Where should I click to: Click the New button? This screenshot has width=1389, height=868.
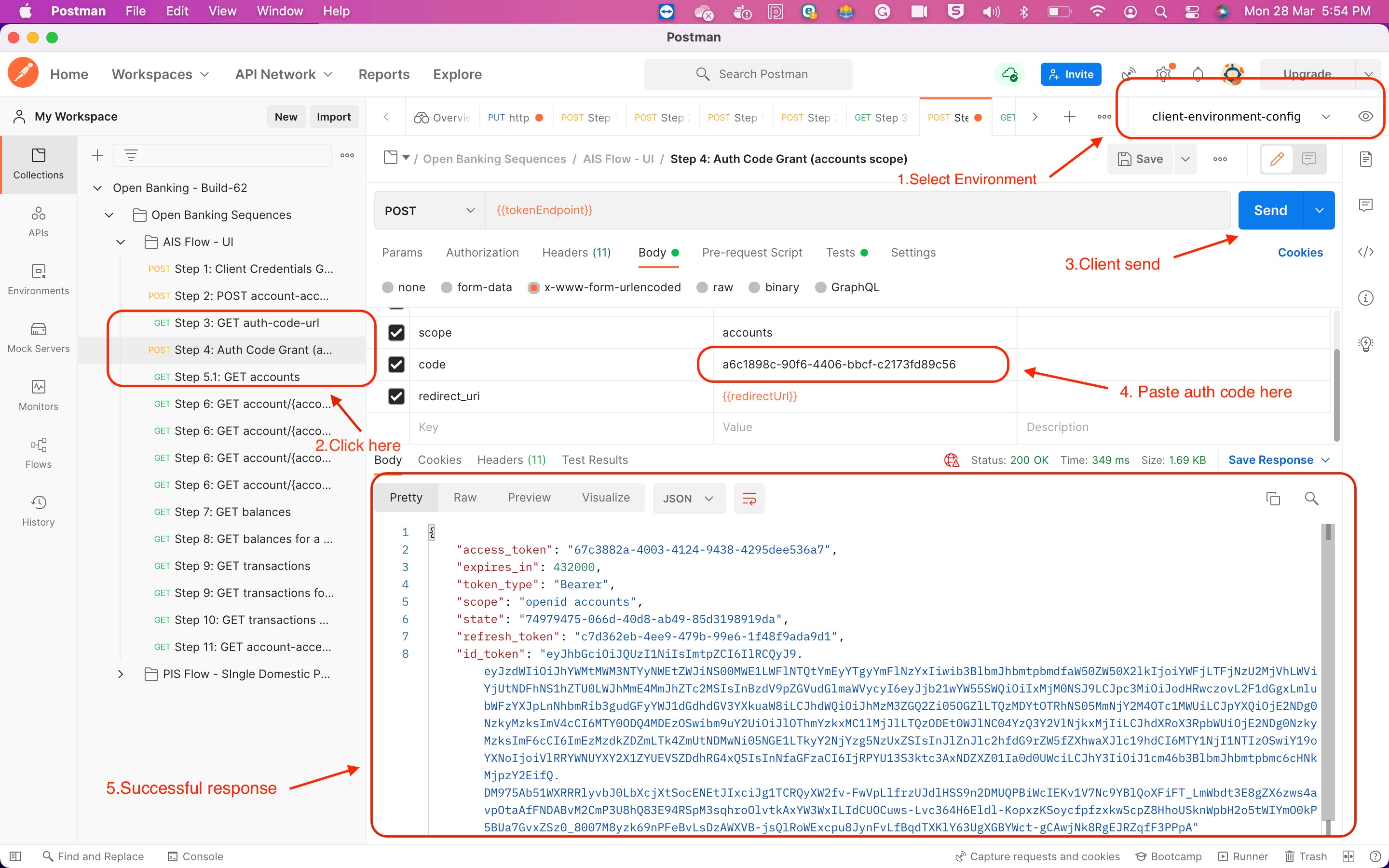286,117
